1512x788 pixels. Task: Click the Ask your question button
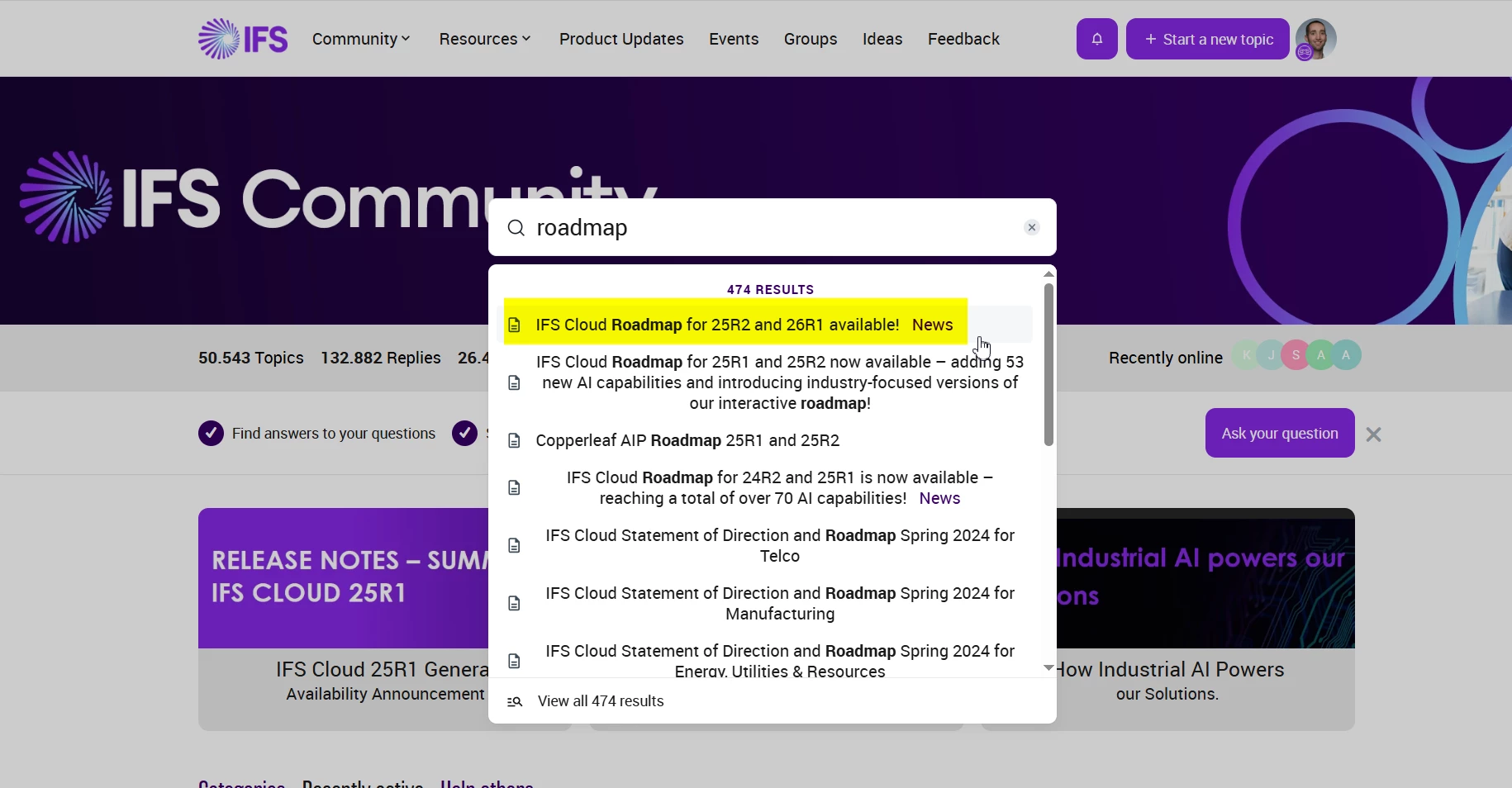pos(1280,434)
